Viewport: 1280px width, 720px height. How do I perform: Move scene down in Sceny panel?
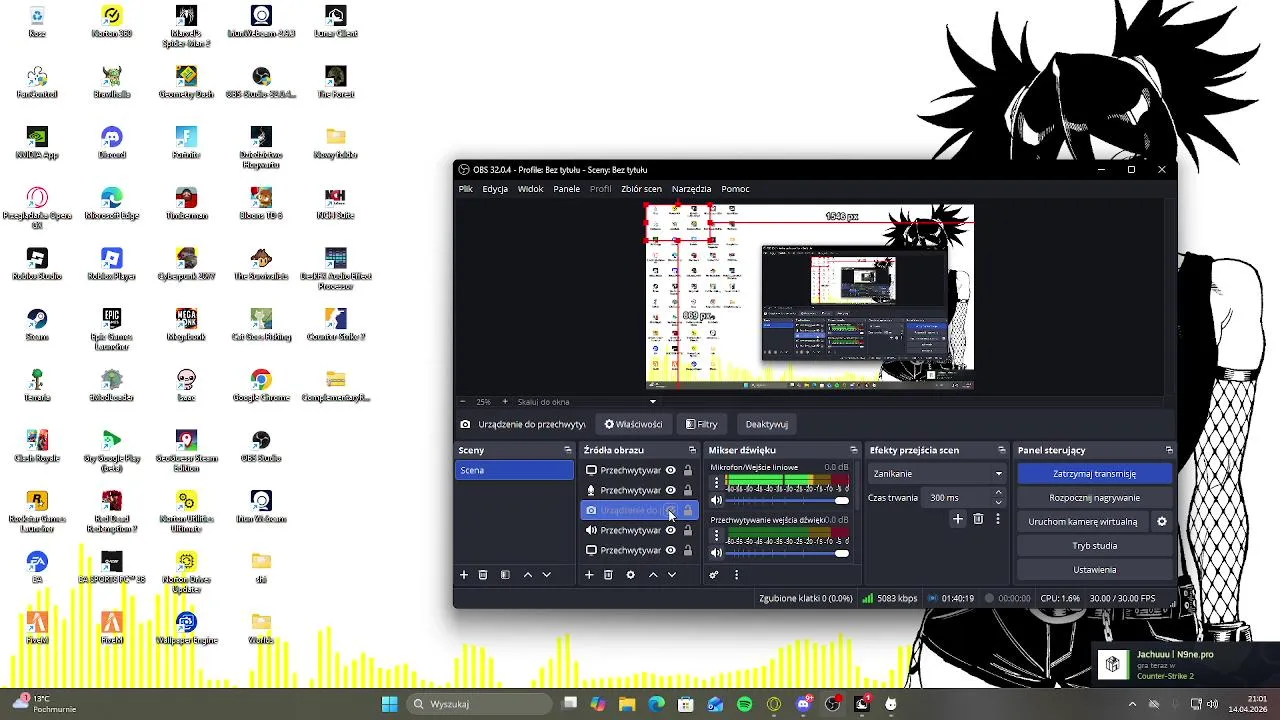pos(546,575)
